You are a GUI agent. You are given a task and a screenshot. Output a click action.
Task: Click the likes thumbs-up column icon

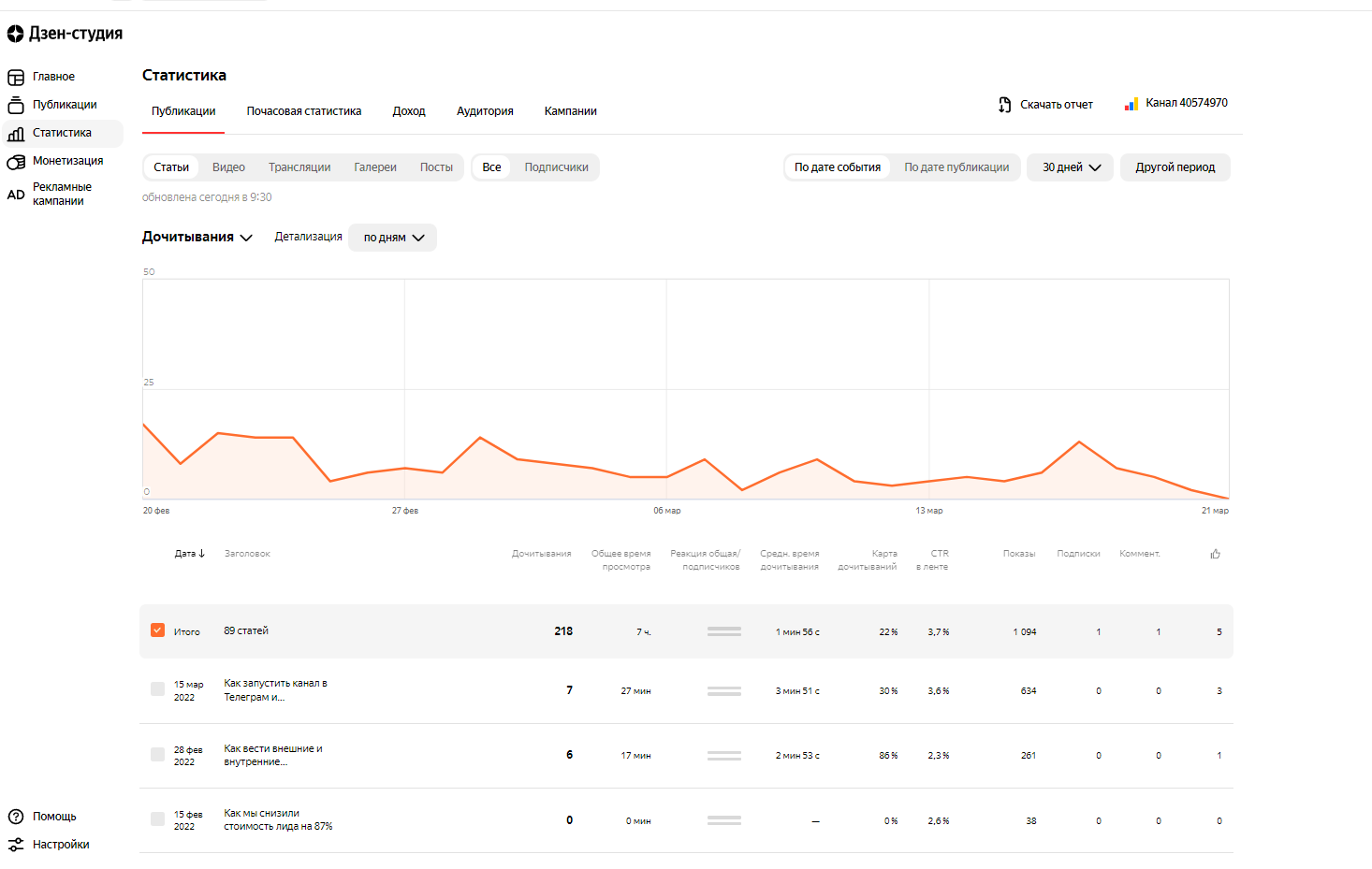click(1215, 554)
